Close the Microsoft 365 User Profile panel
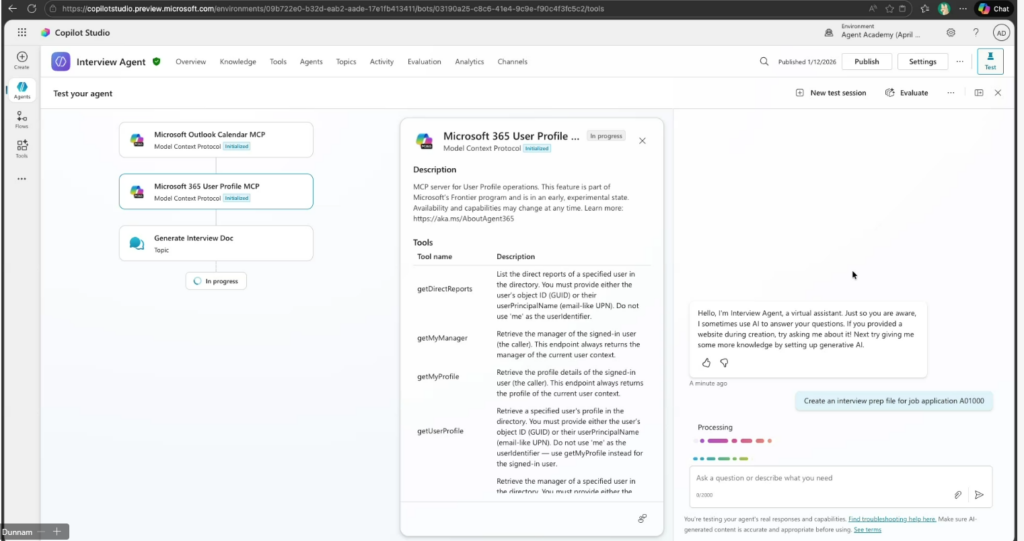Screen dimensions: 1024x541 pos(642,141)
